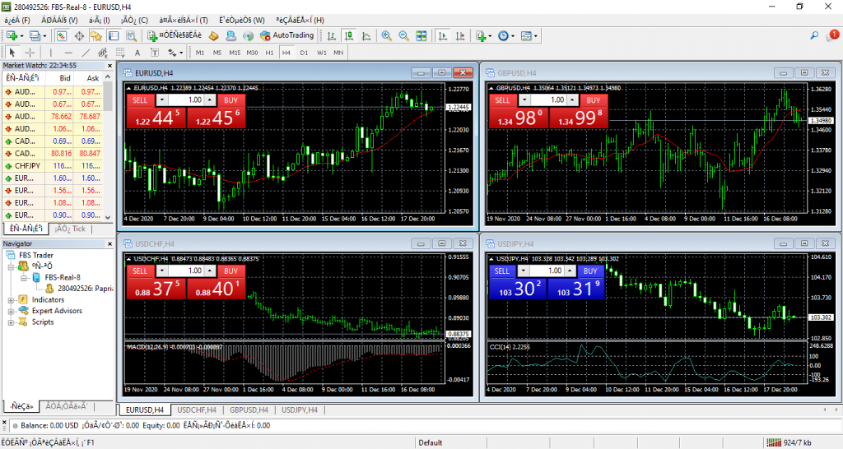This screenshot has width=843, height=449.
Task: Switch to the USDCHF,H4 chart tab
Action: tap(194, 409)
